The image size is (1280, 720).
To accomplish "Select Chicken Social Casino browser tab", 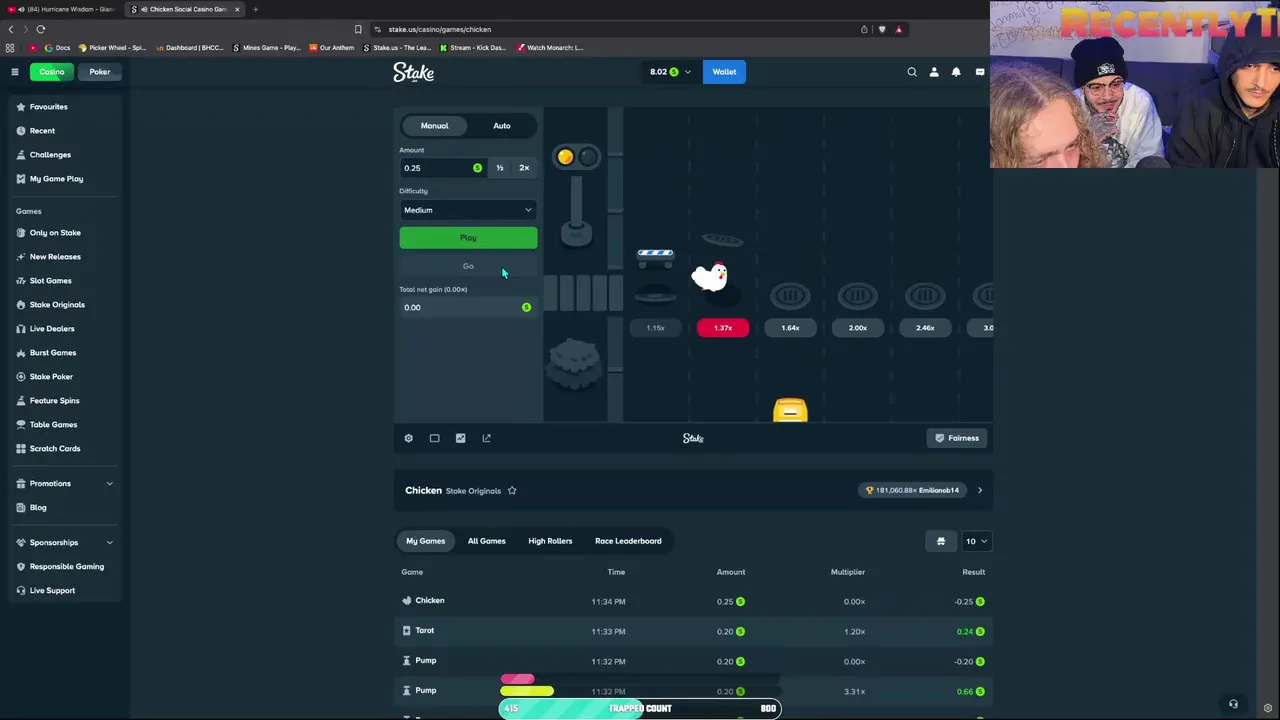I will click(x=186, y=9).
